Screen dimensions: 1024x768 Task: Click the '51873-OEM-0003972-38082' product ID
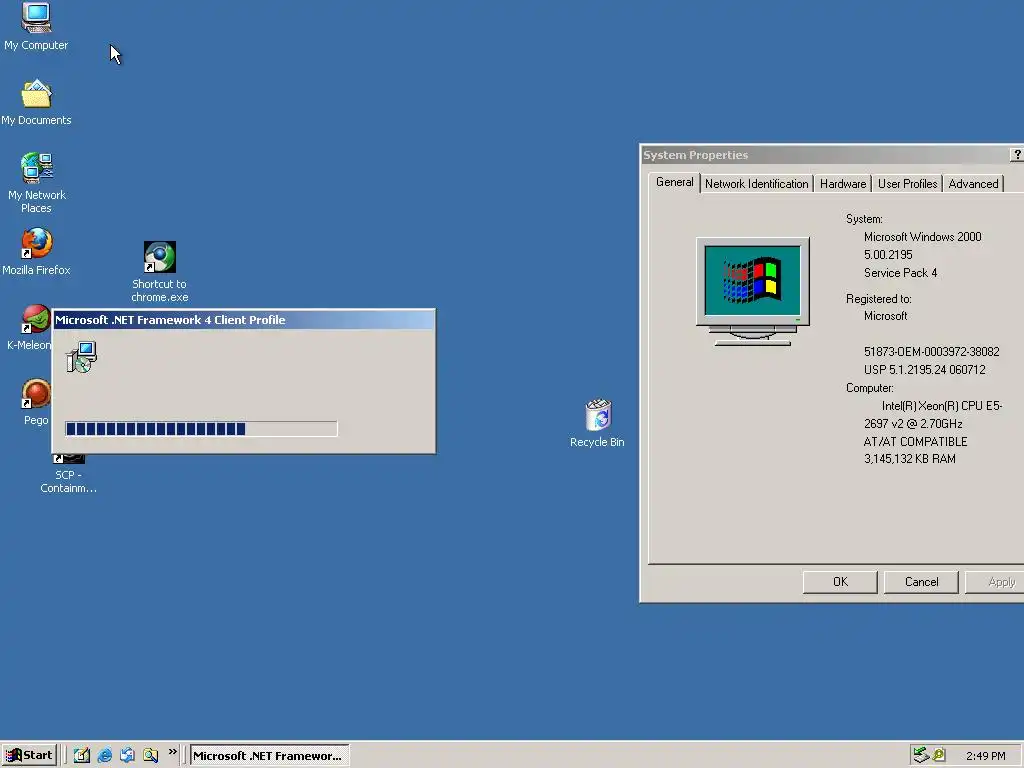(931, 352)
